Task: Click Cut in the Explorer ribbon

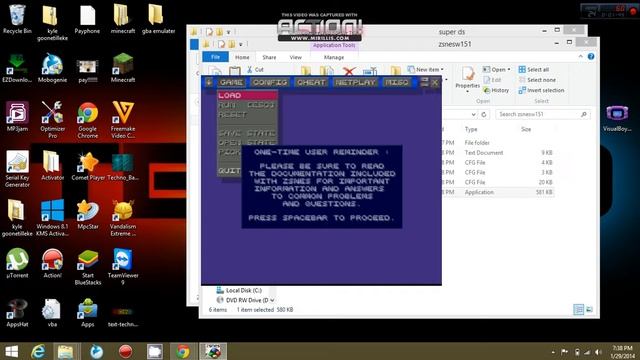Action: 256,70
